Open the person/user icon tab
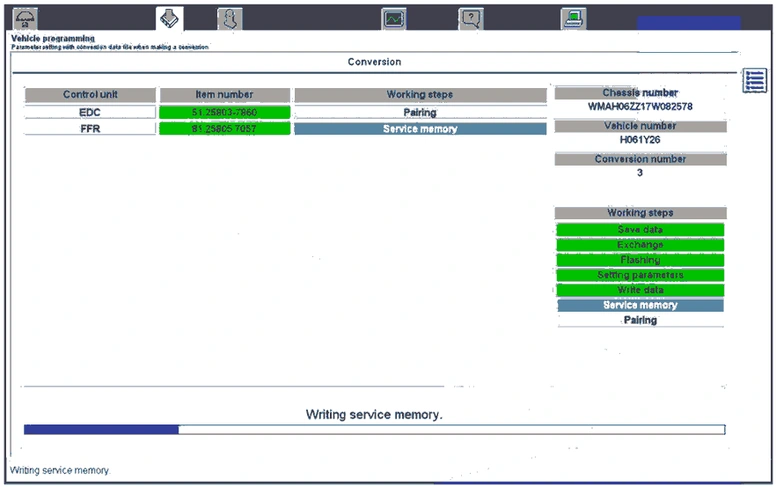This screenshot has width=776, height=487. 229,18
